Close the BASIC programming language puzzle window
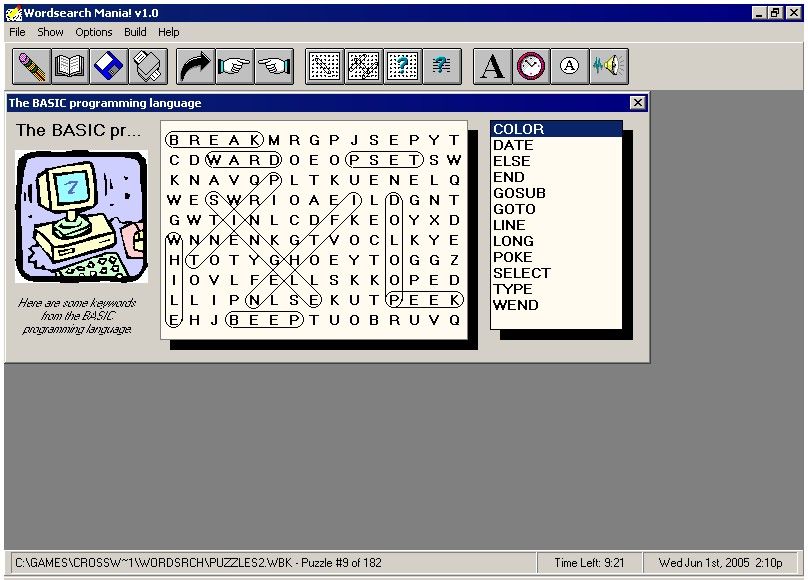 (638, 103)
